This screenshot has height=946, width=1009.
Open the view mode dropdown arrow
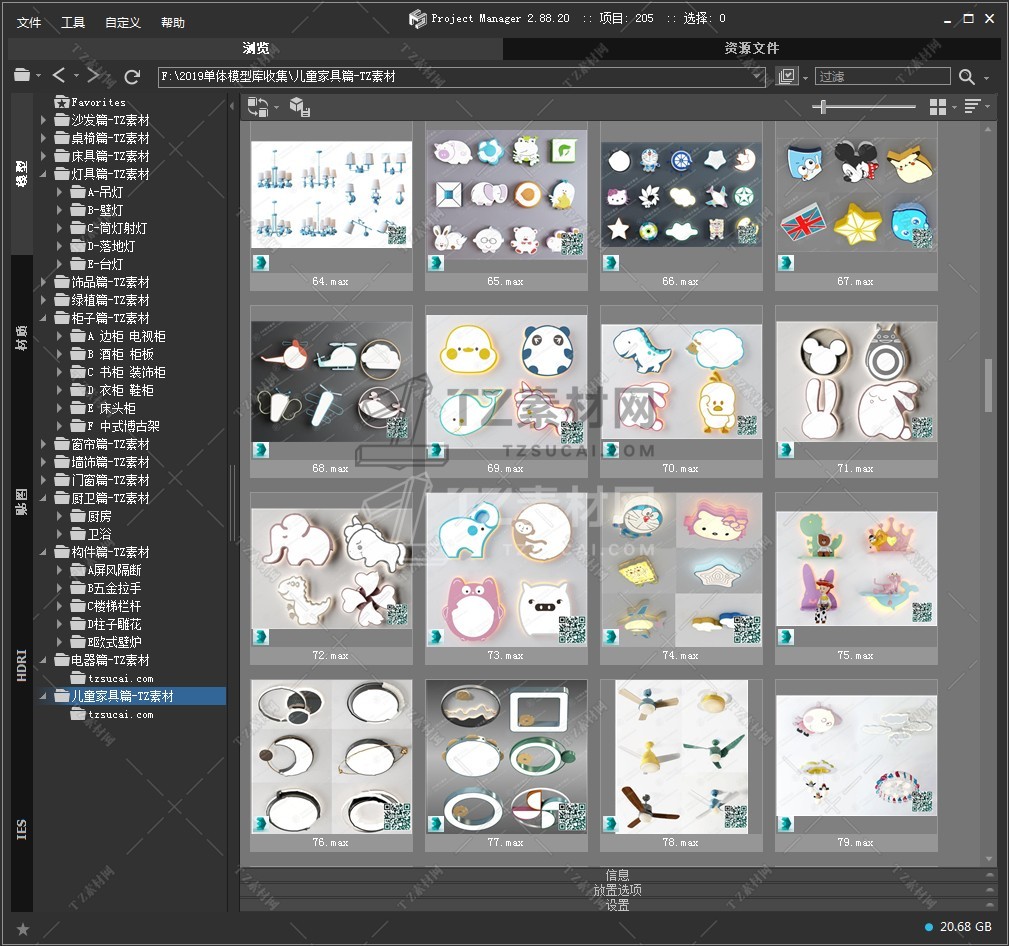click(954, 107)
